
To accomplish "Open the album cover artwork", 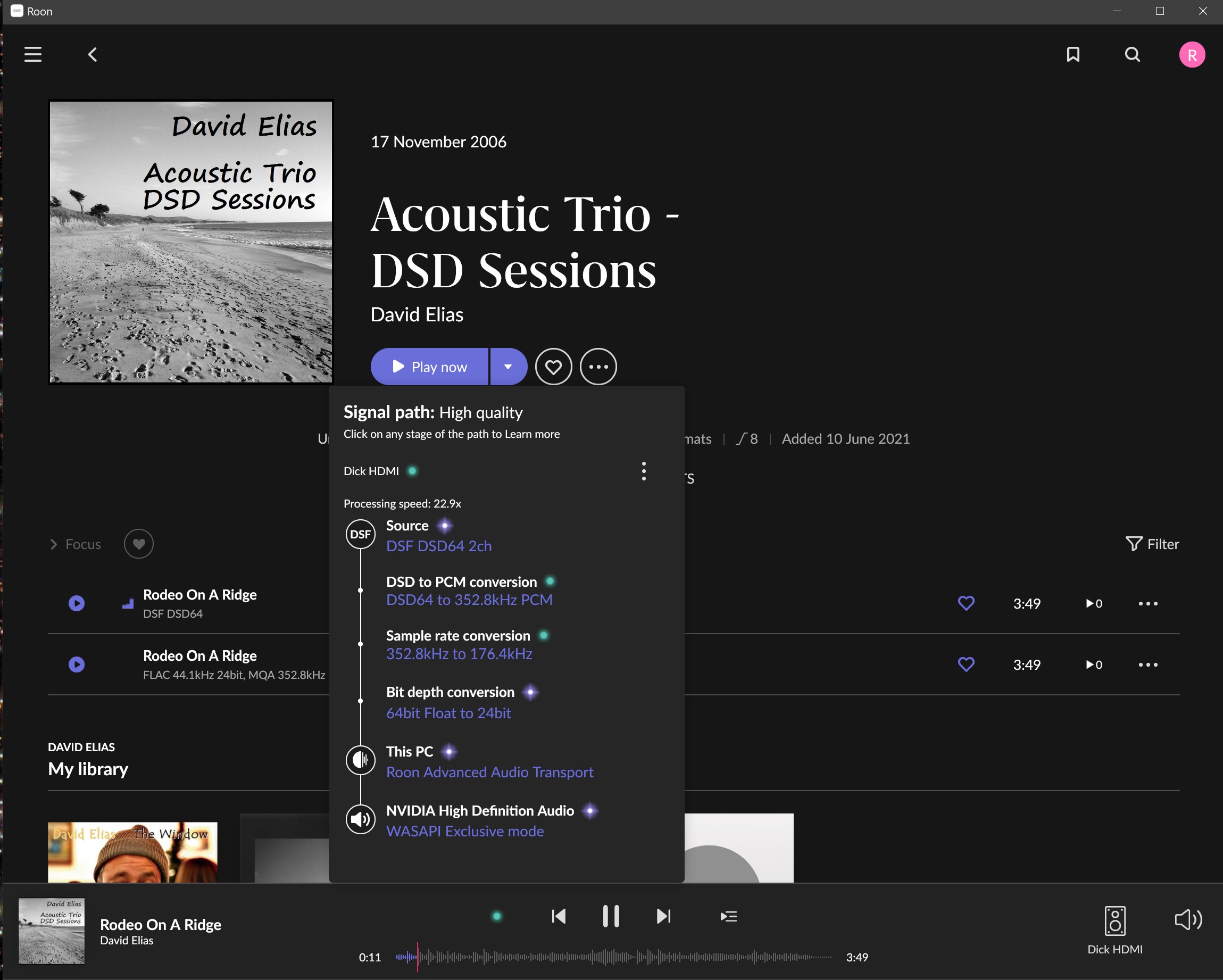I will pos(190,242).
